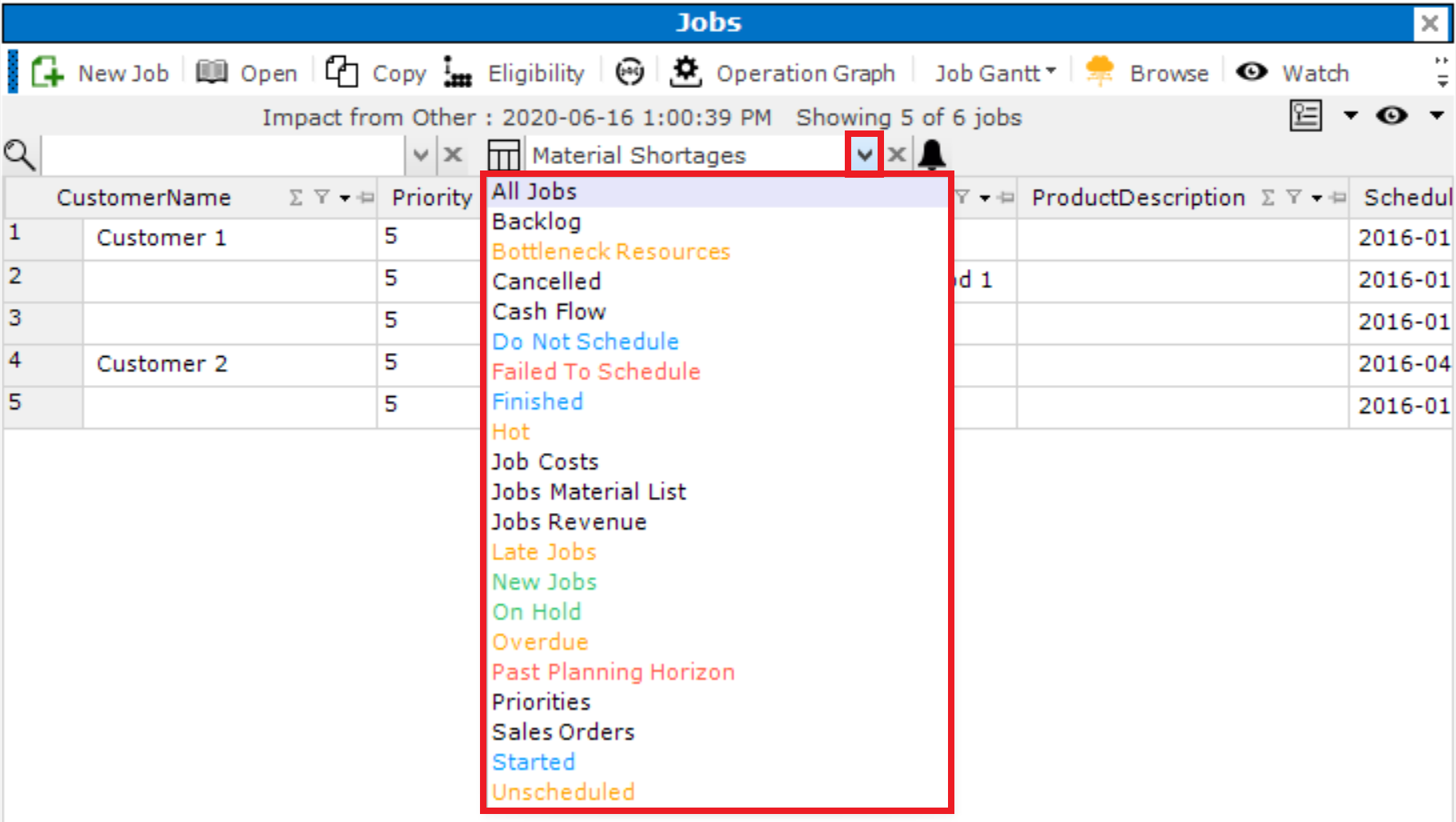This screenshot has width=1456, height=822.
Task: Click the Customer 2 cell
Action: click(230, 364)
